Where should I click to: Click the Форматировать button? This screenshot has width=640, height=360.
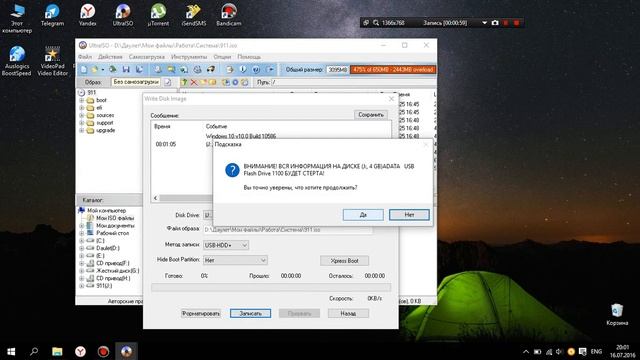[201, 313]
